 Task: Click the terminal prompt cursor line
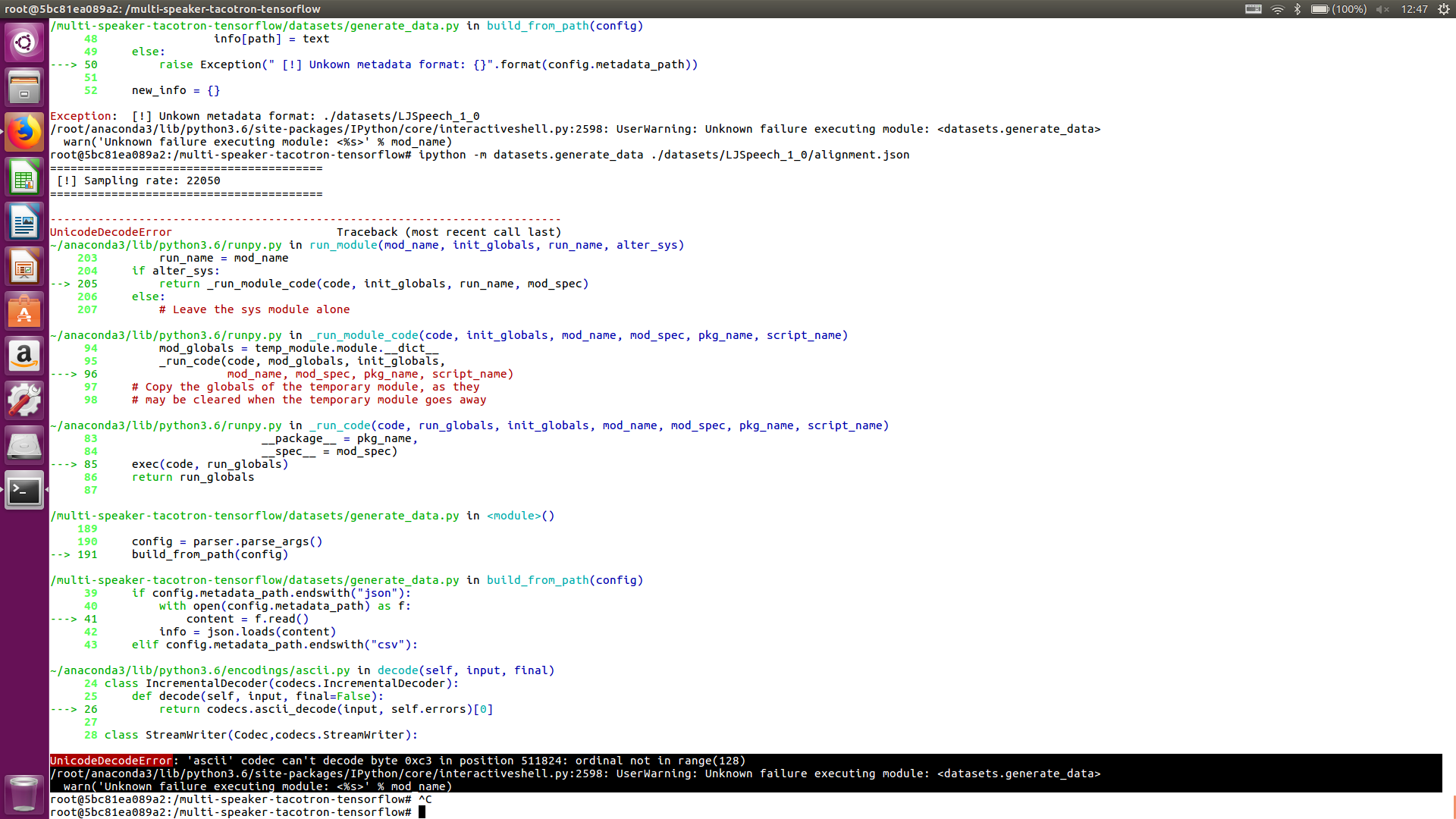tap(422, 812)
